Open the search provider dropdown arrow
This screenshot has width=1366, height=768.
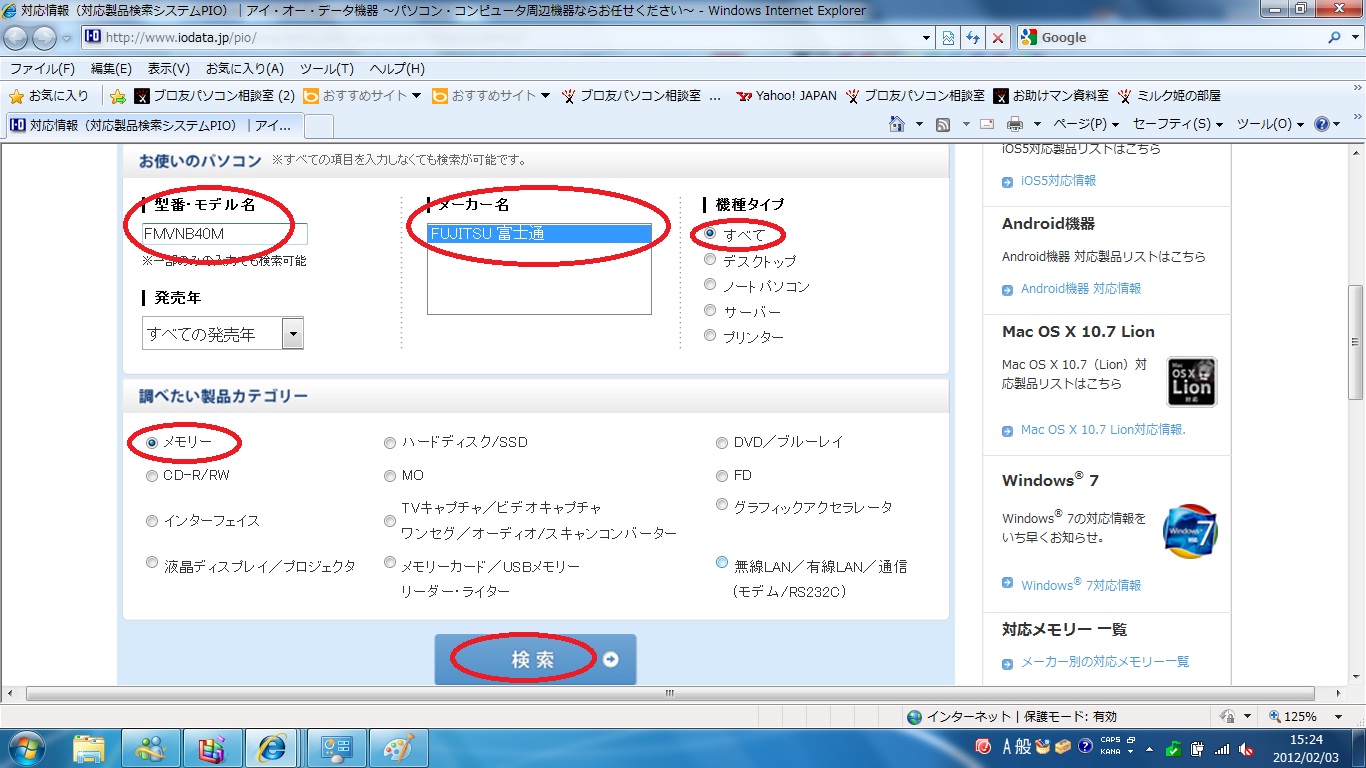pos(1355,38)
